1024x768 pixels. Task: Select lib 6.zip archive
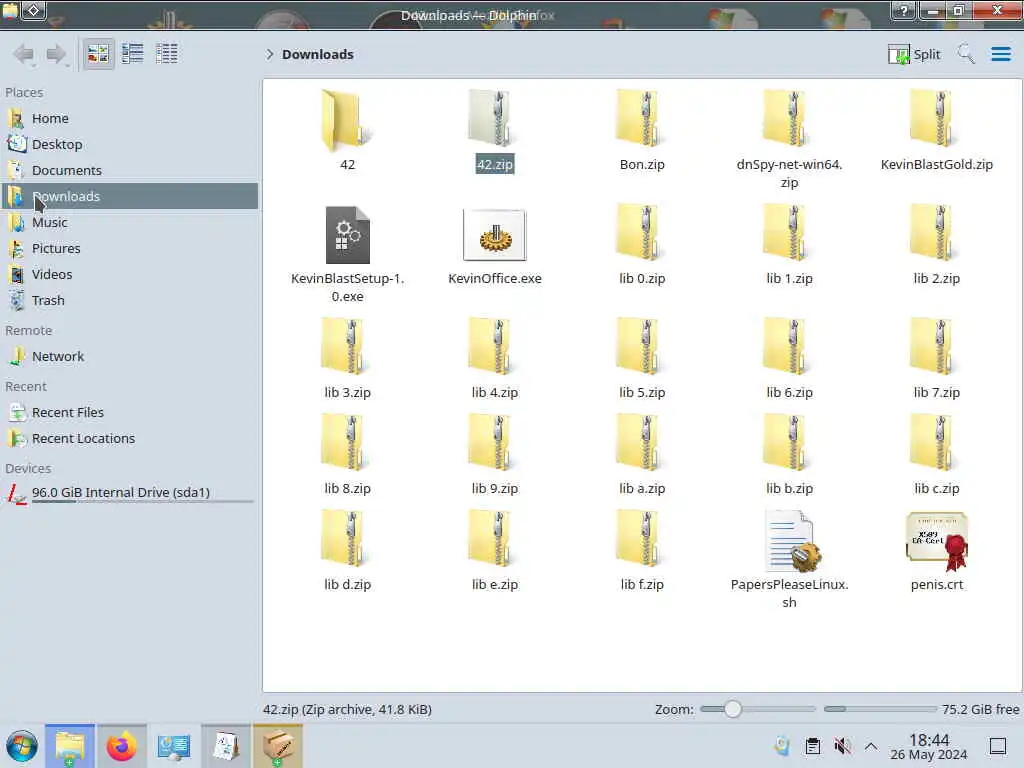point(790,358)
